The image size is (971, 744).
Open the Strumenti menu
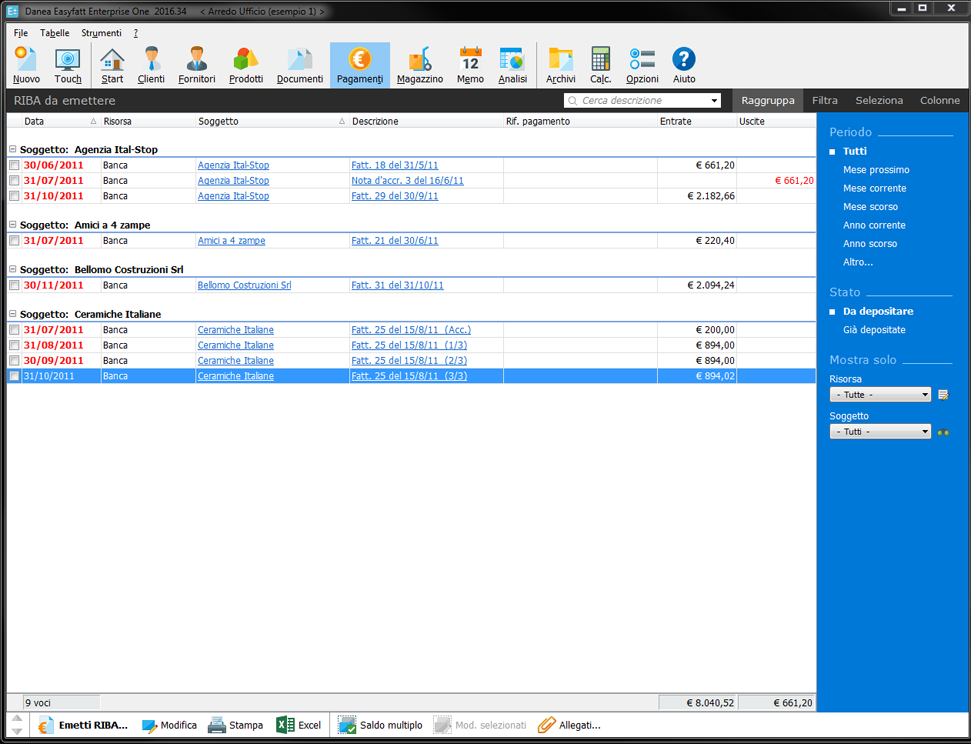point(101,32)
